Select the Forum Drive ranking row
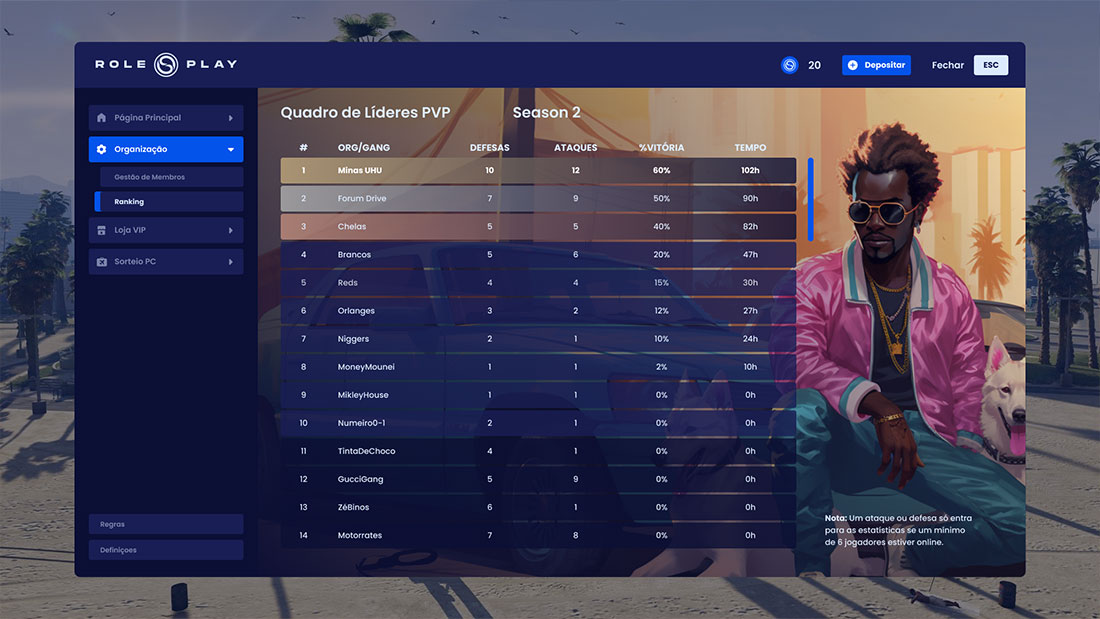The image size is (1100, 619). coord(538,199)
